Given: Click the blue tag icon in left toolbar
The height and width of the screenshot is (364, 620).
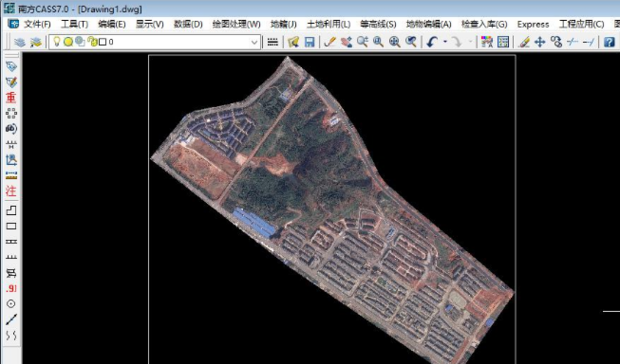Looking at the screenshot, I should (11, 66).
